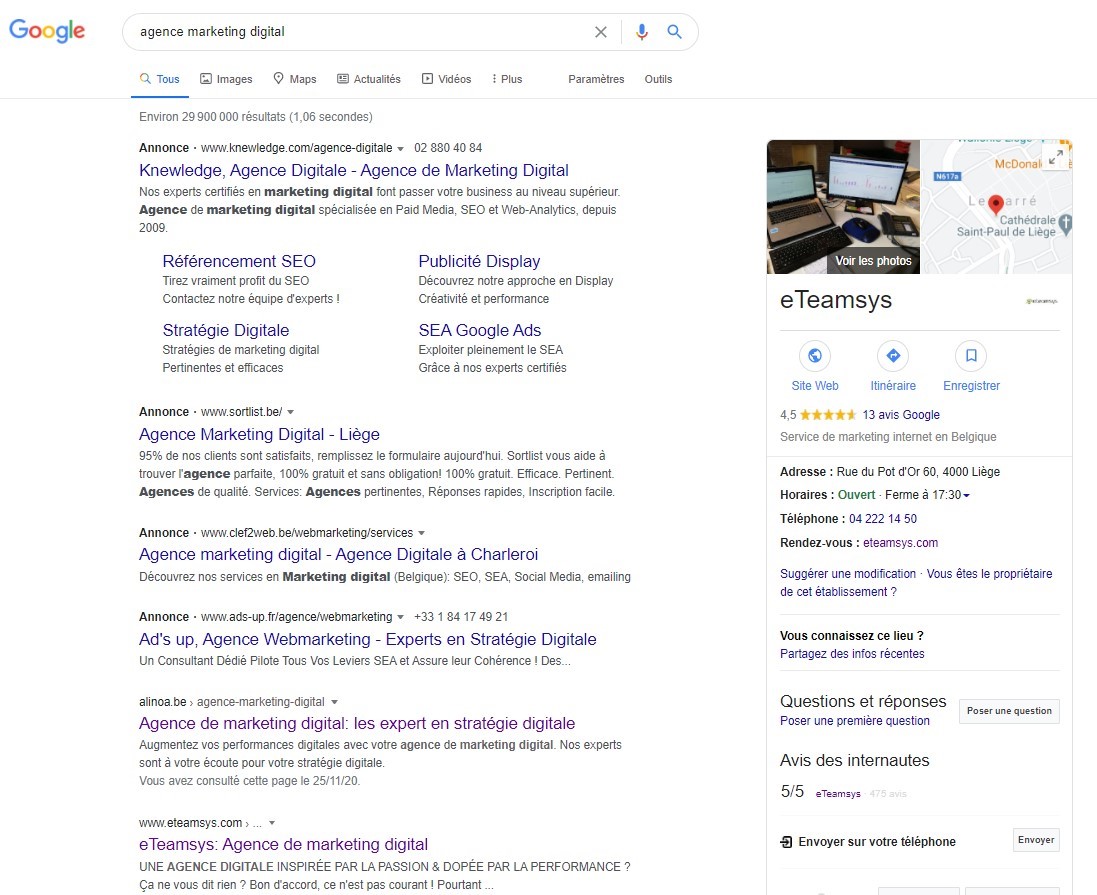This screenshot has height=895, width=1097.
Task: Click the knewledge phone number 02 880 40 84
Action: tap(448, 148)
